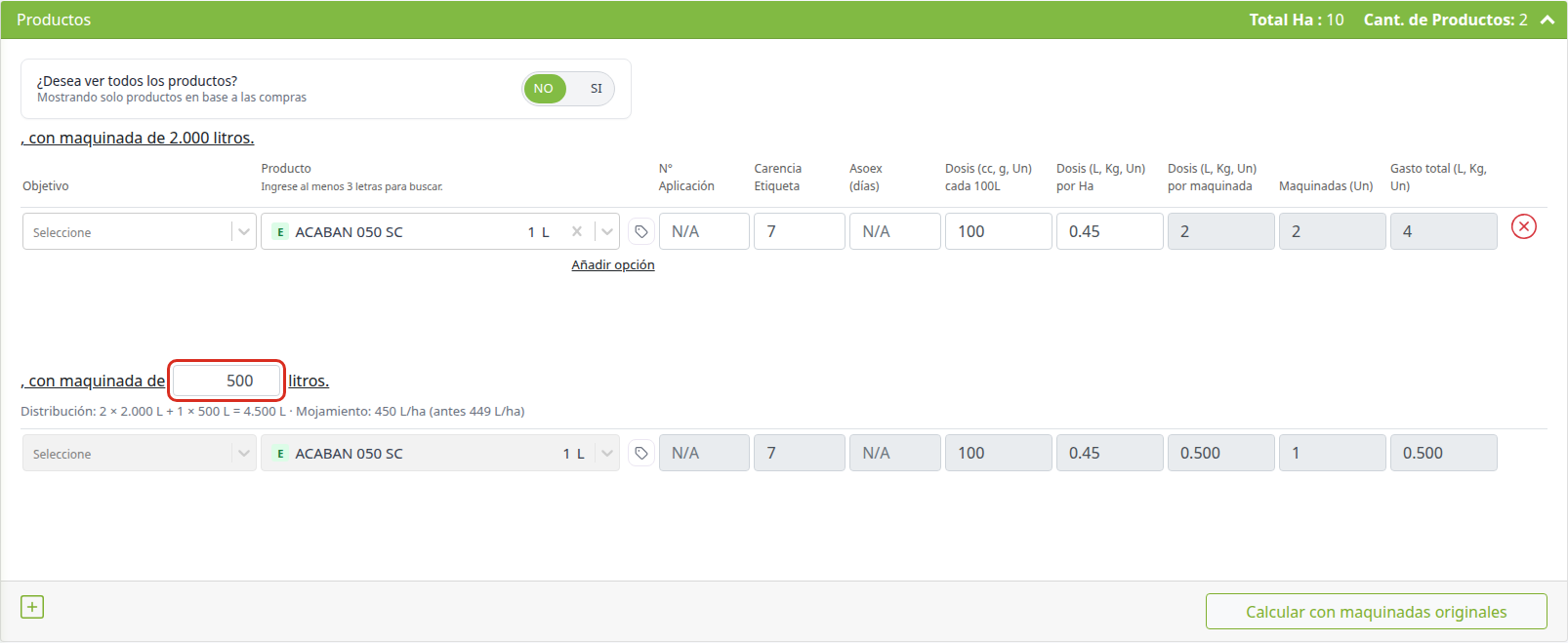The image size is (1568, 643).
Task: Add a new product with the plus icon
Action: (x=32, y=607)
